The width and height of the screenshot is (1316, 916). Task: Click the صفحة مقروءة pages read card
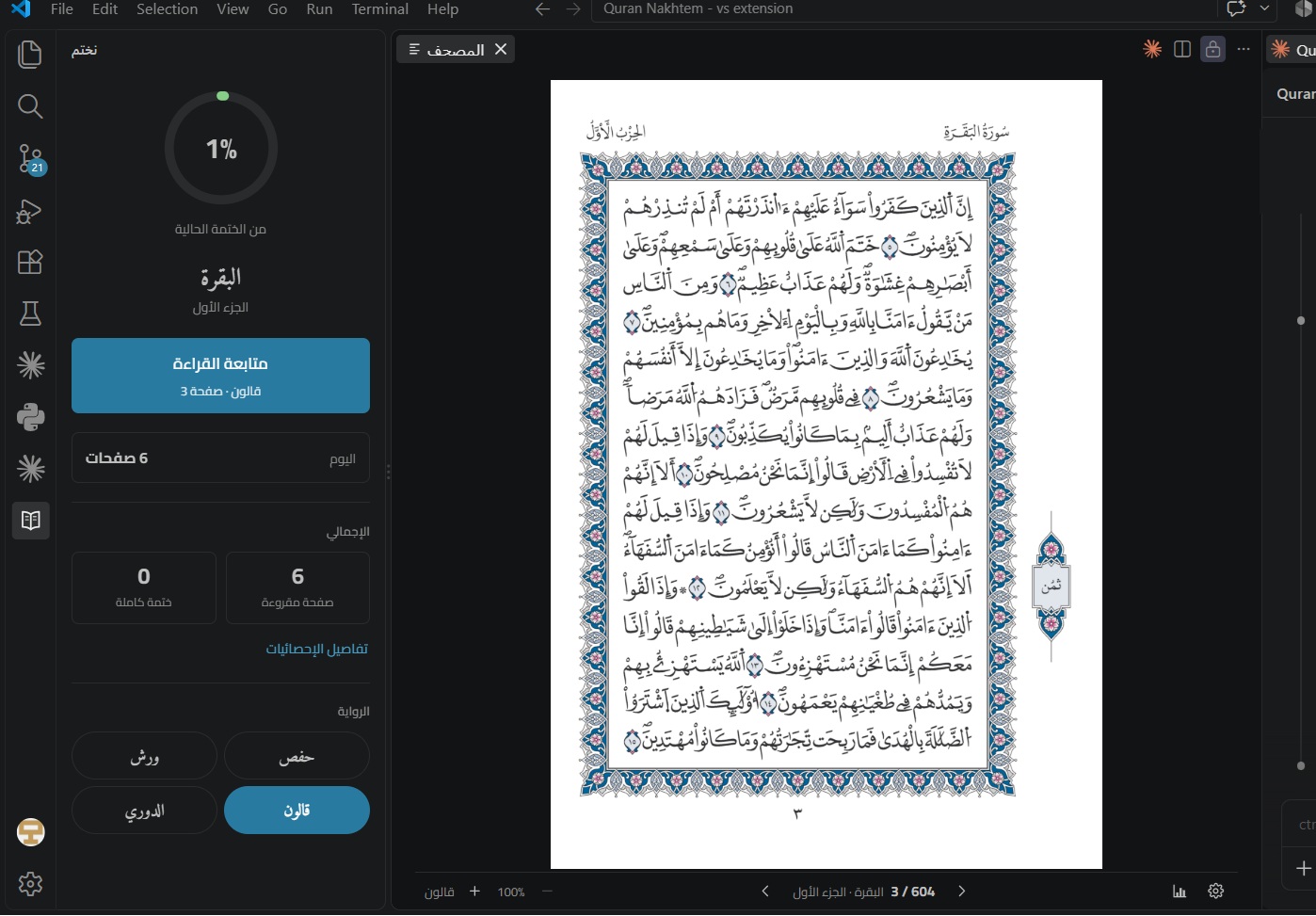tap(297, 587)
